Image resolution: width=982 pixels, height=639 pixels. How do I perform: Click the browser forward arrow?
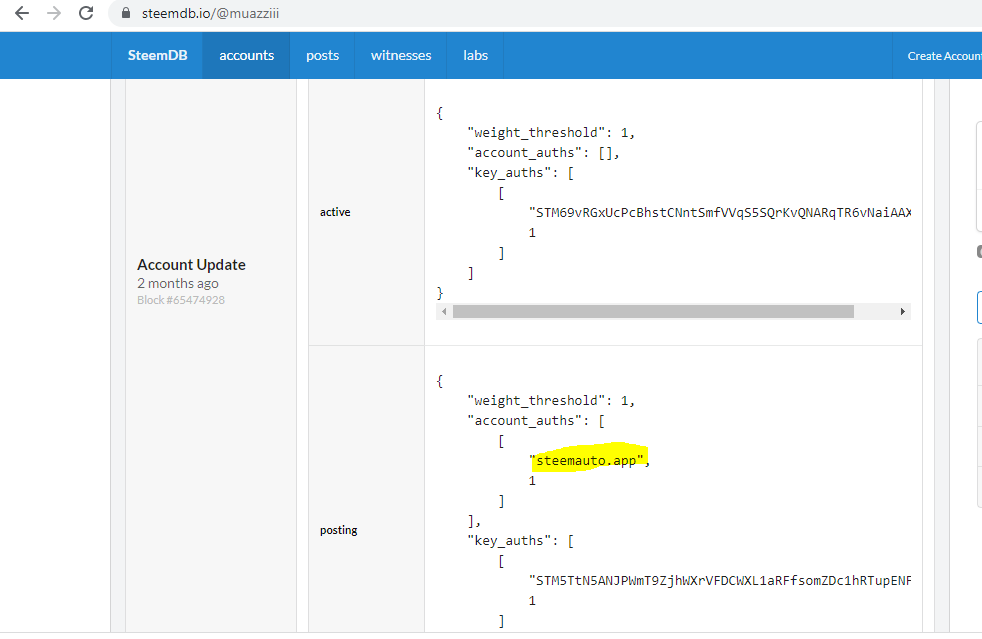(54, 13)
